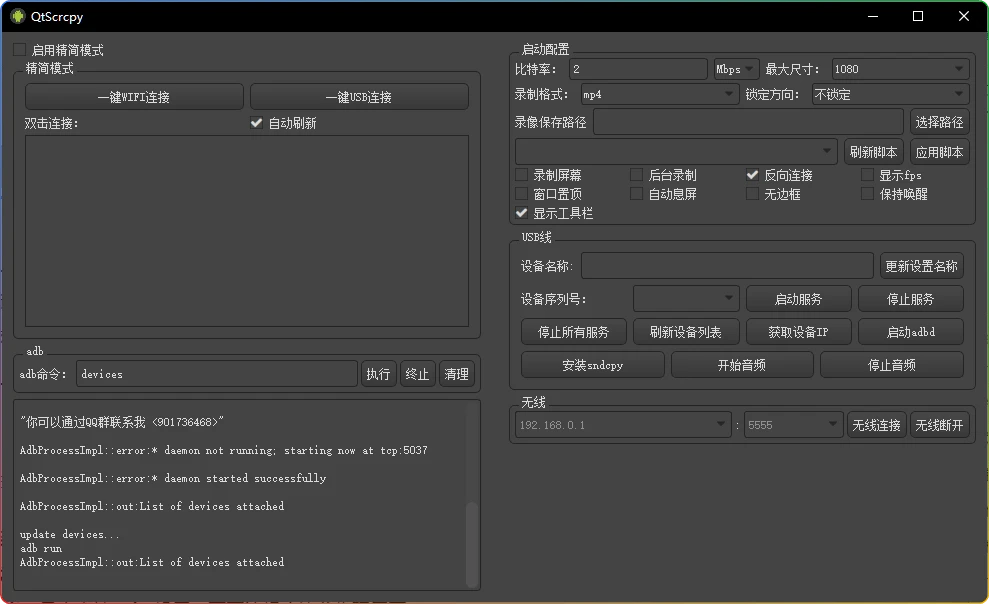Open the 设备序列号 device serial dropdown
The width and height of the screenshot is (989, 604).
686,298
